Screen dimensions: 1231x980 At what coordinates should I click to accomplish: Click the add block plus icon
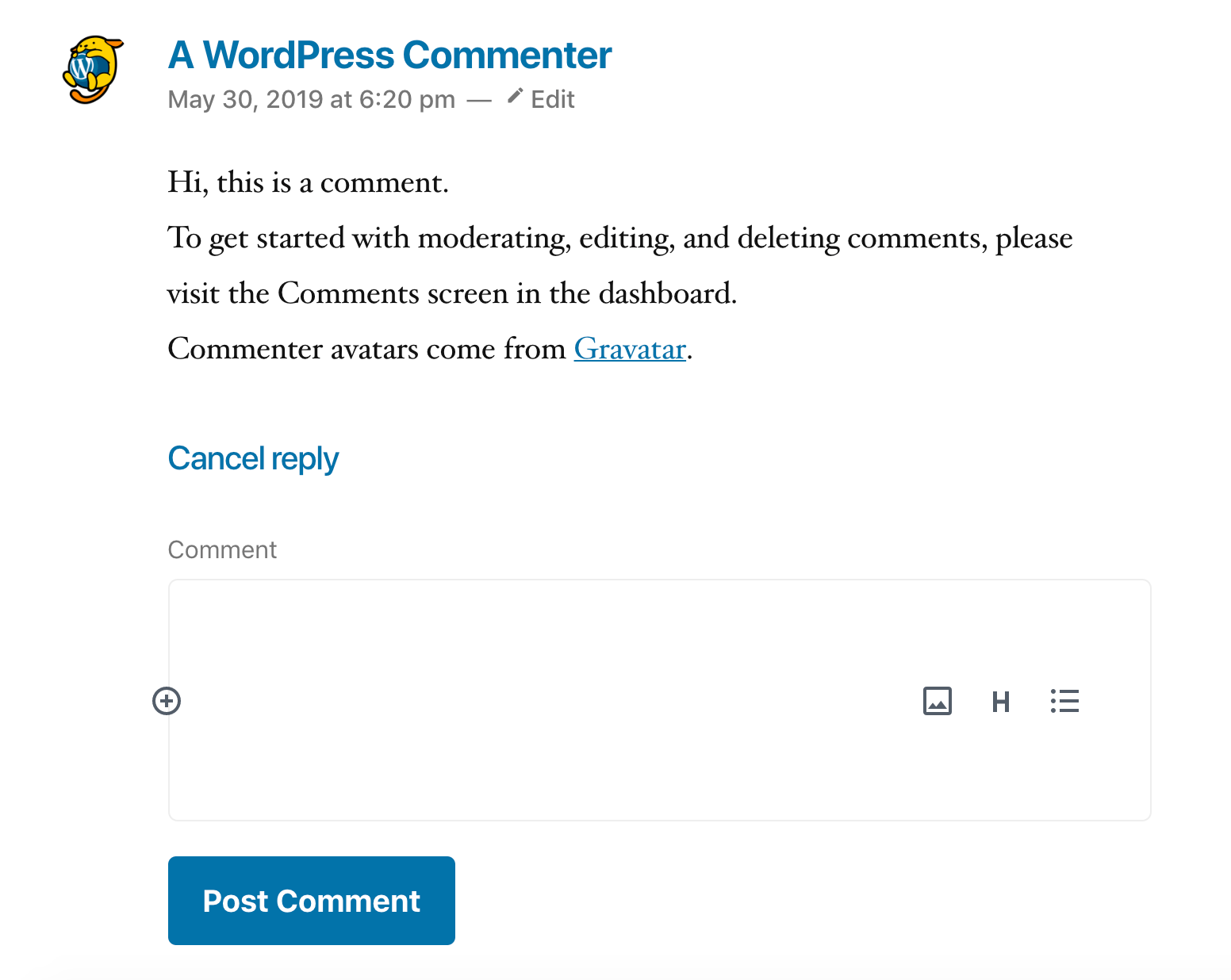[167, 701]
